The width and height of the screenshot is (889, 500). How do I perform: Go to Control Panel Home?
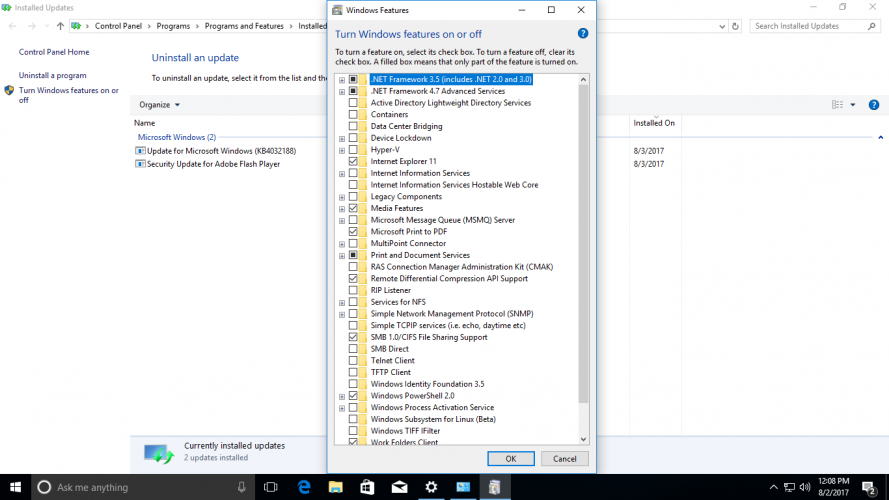pyautogui.click(x=54, y=52)
